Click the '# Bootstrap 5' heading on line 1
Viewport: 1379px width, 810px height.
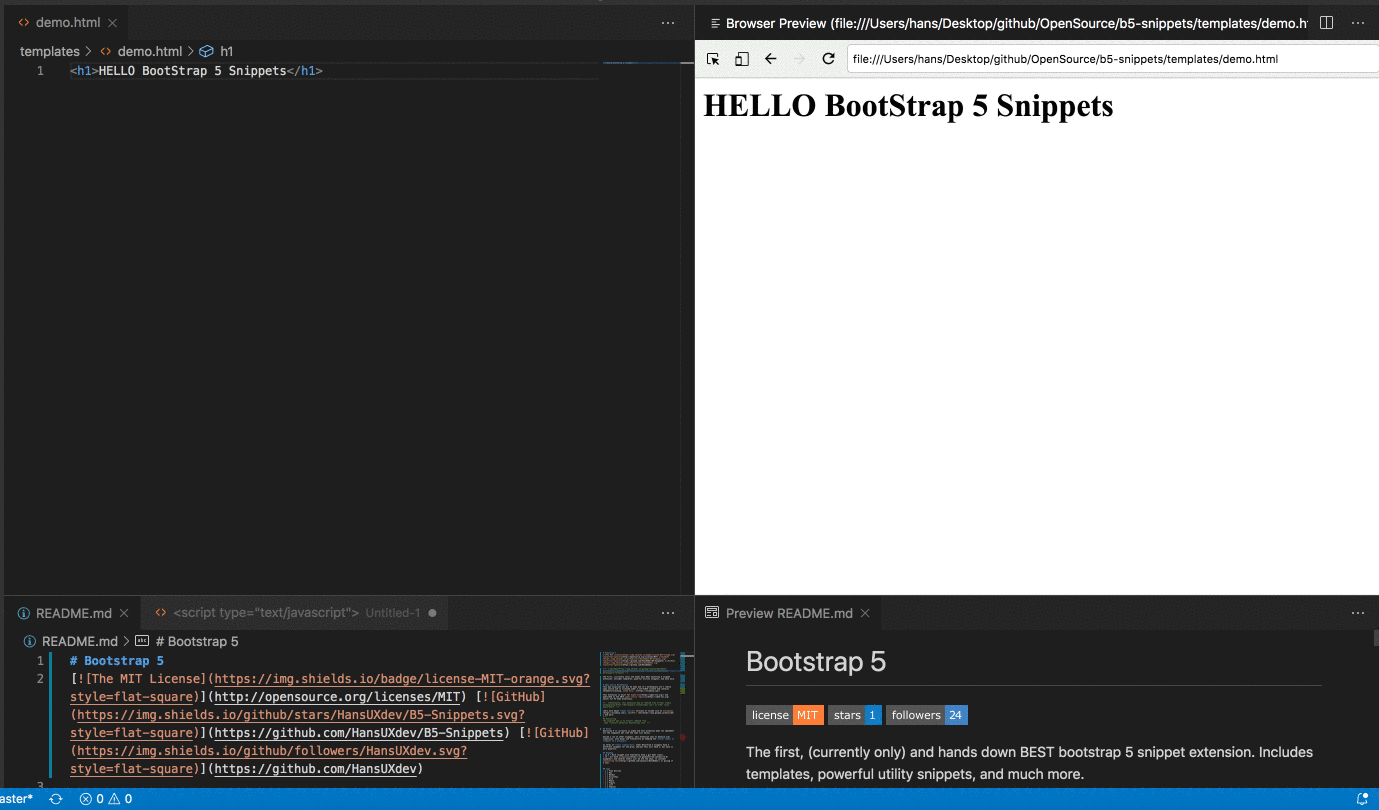pyautogui.click(x=117, y=661)
